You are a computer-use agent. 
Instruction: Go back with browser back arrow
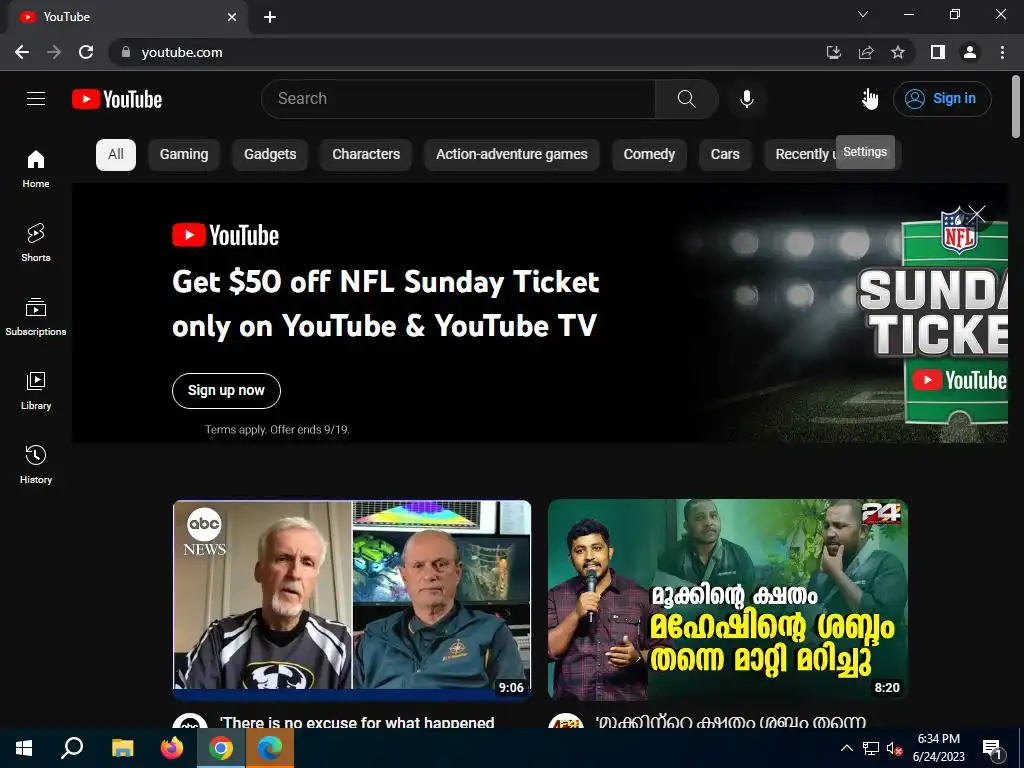[x=22, y=52]
